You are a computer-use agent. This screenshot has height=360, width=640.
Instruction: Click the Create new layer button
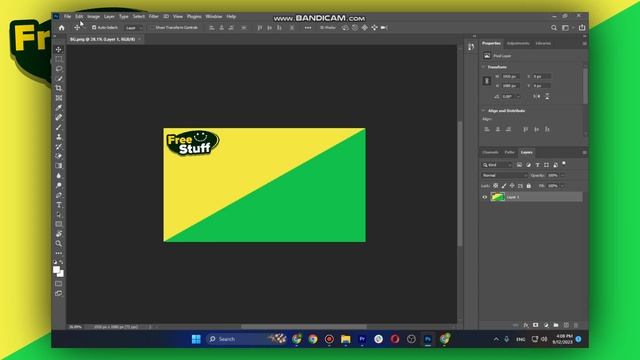(566, 325)
